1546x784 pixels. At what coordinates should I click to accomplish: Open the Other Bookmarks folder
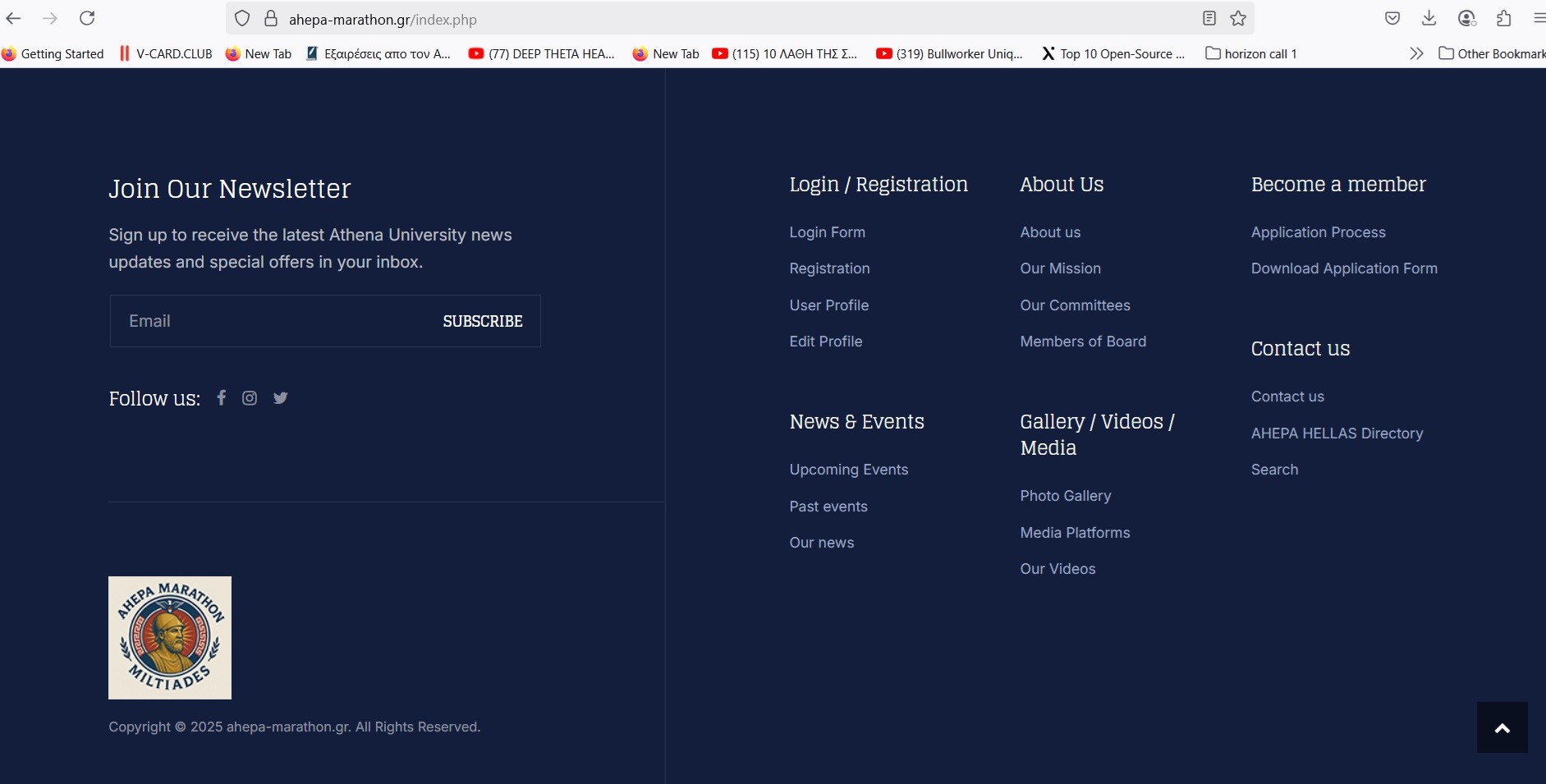[1493, 53]
